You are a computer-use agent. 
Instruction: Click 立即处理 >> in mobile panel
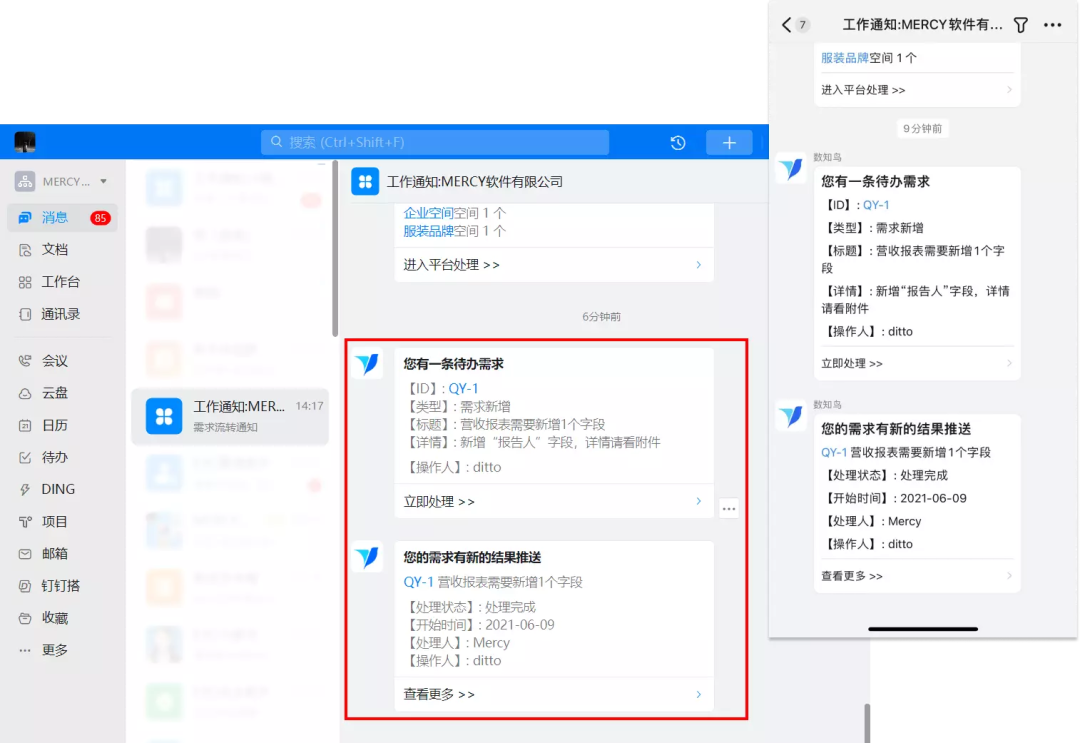pyautogui.click(x=852, y=364)
